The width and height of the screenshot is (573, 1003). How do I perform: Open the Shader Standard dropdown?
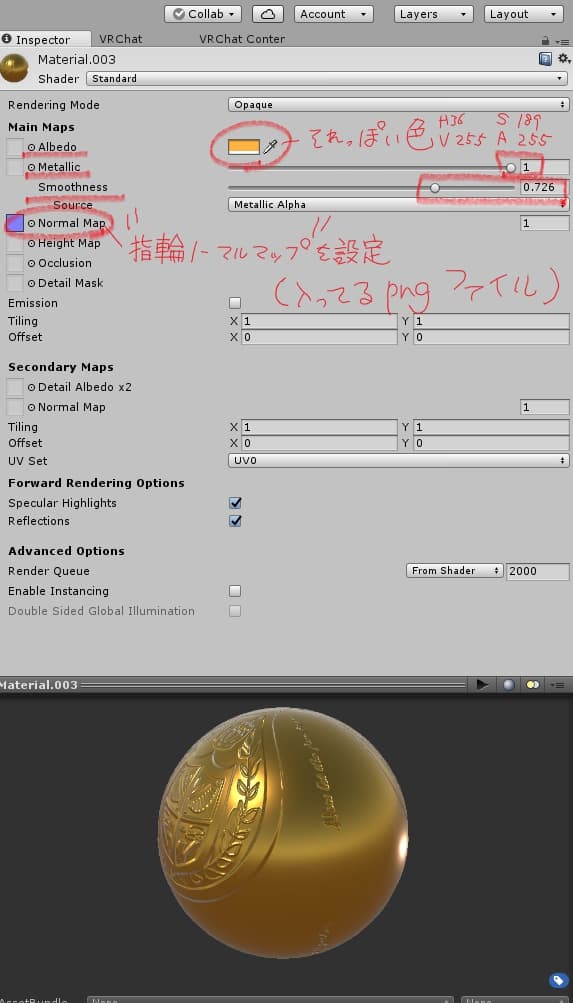(x=325, y=79)
